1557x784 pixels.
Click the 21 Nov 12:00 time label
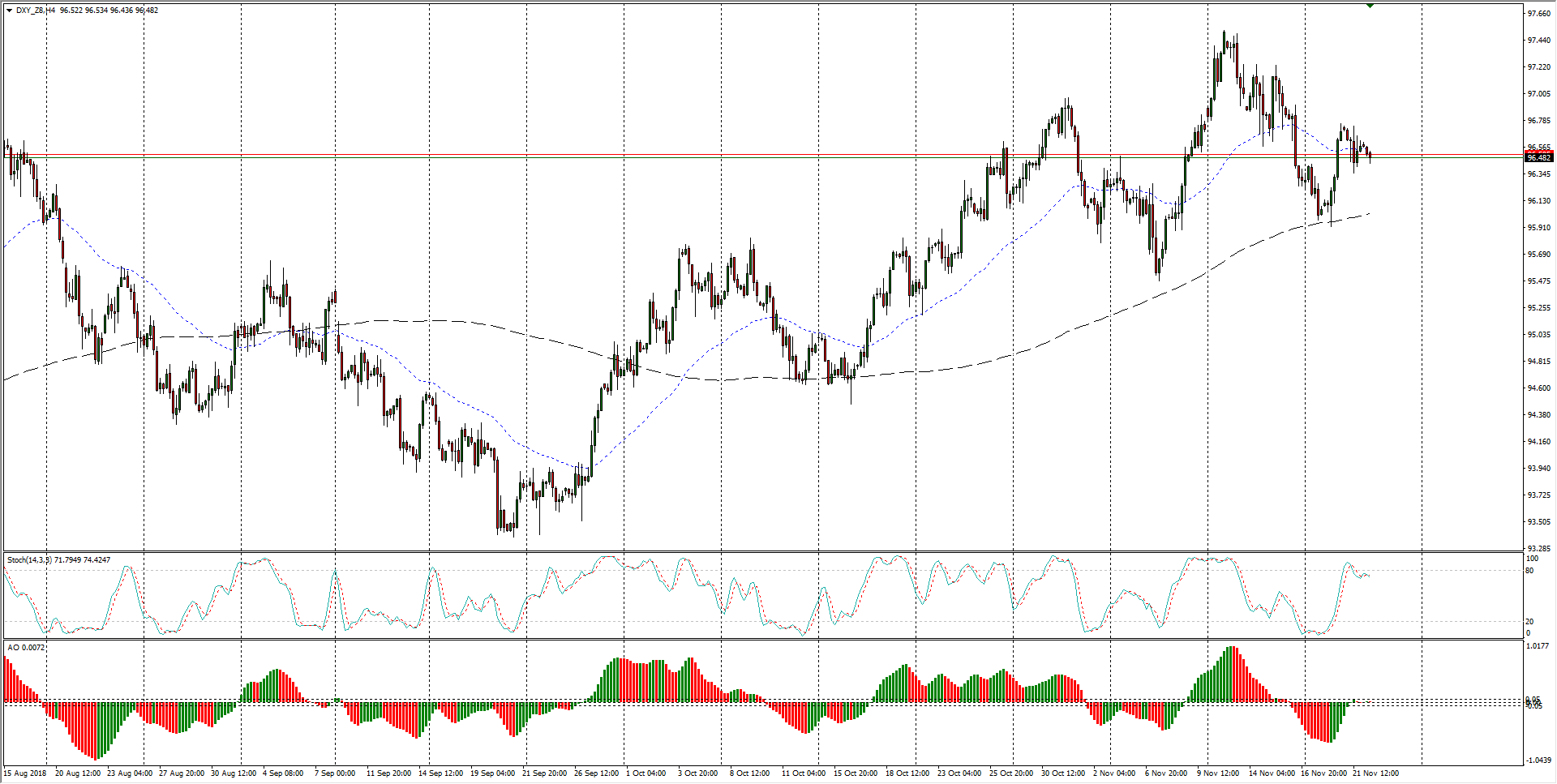[x=1375, y=773]
